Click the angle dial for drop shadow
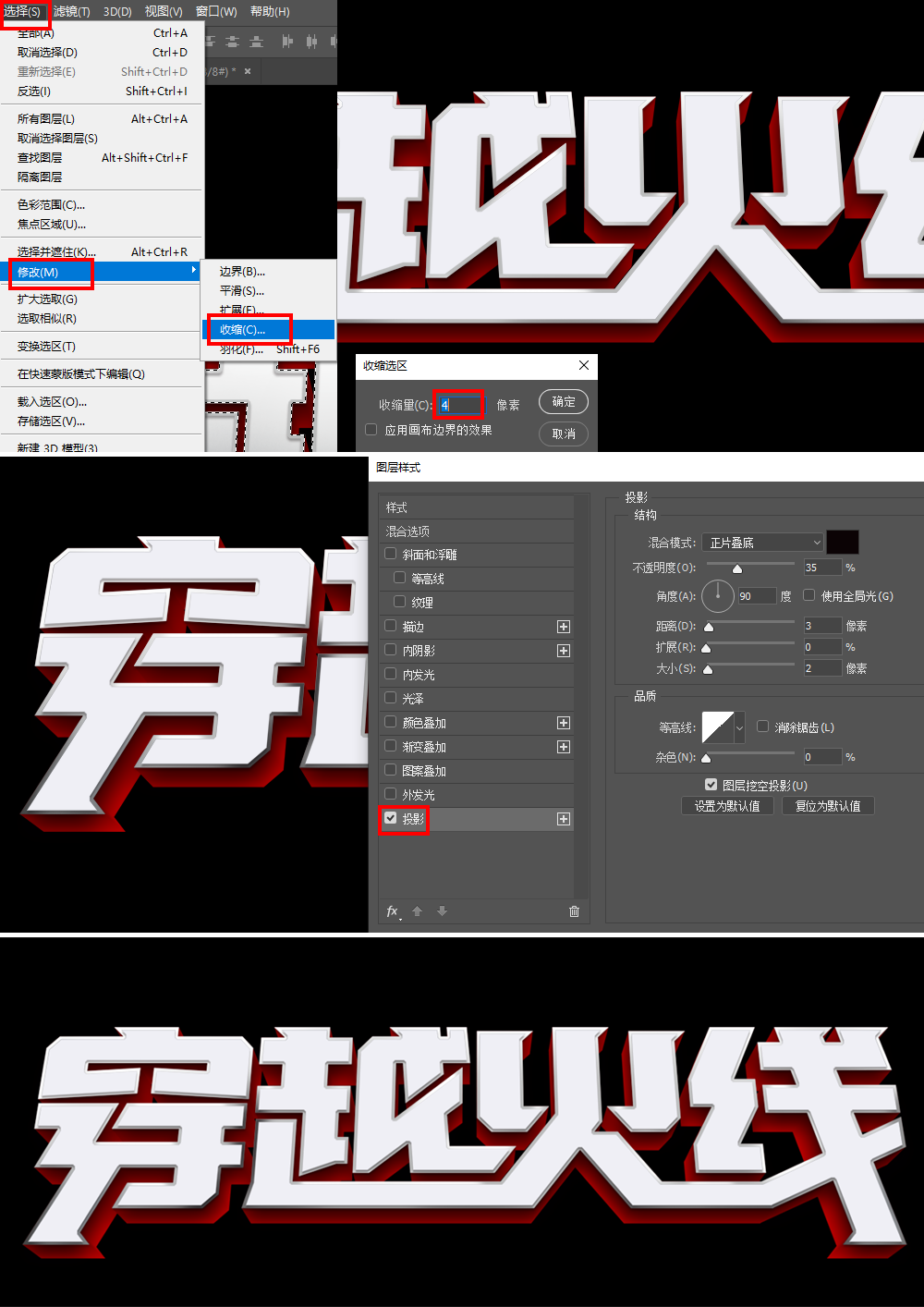Viewport: 924px width, 1307px height. tap(718, 596)
